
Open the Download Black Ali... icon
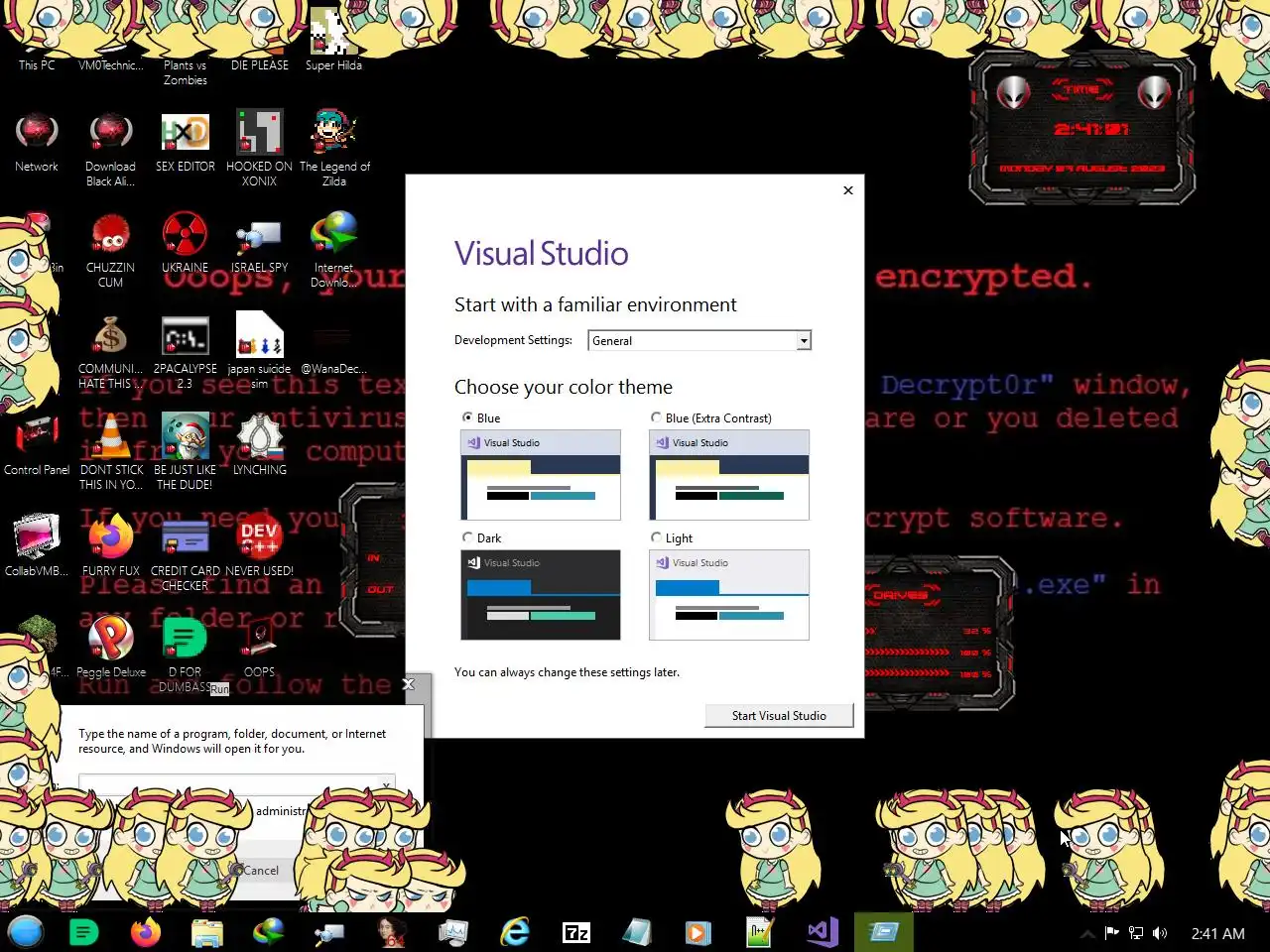click(110, 149)
